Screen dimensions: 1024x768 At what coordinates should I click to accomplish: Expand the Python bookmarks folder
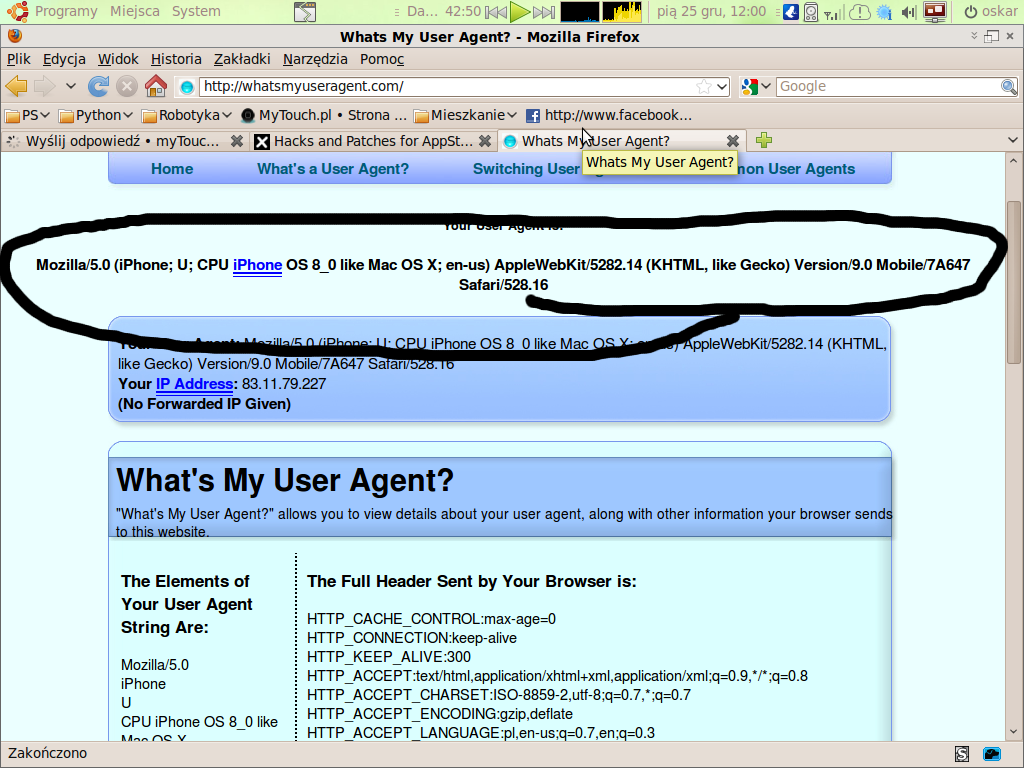pos(95,116)
